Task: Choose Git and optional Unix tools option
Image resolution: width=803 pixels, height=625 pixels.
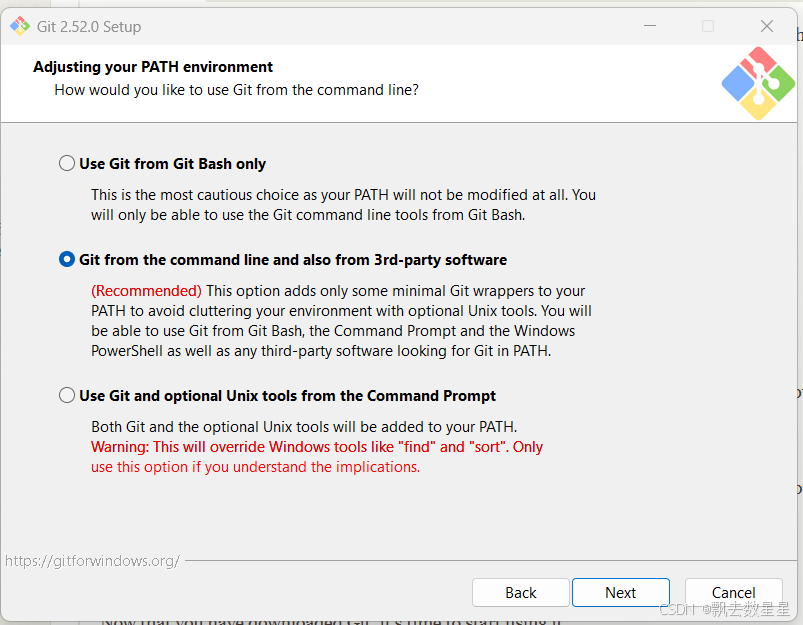Action: (67, 395)
